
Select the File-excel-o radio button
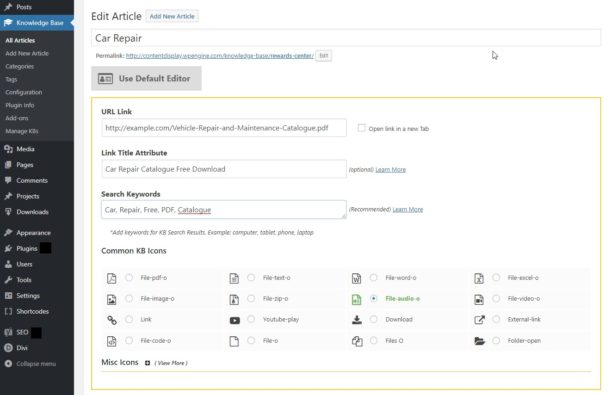click(x=496, y=277)
